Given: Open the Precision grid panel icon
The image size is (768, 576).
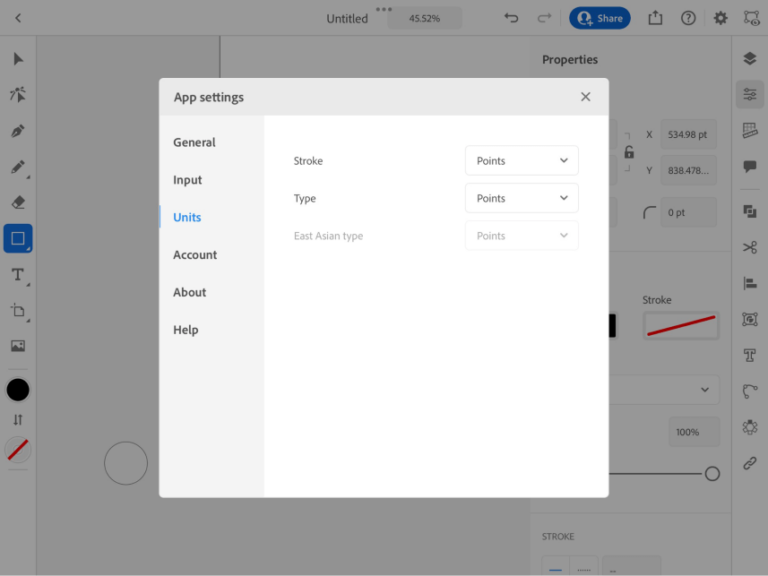Looking at the screenshot, I should (x=750, y=130).
